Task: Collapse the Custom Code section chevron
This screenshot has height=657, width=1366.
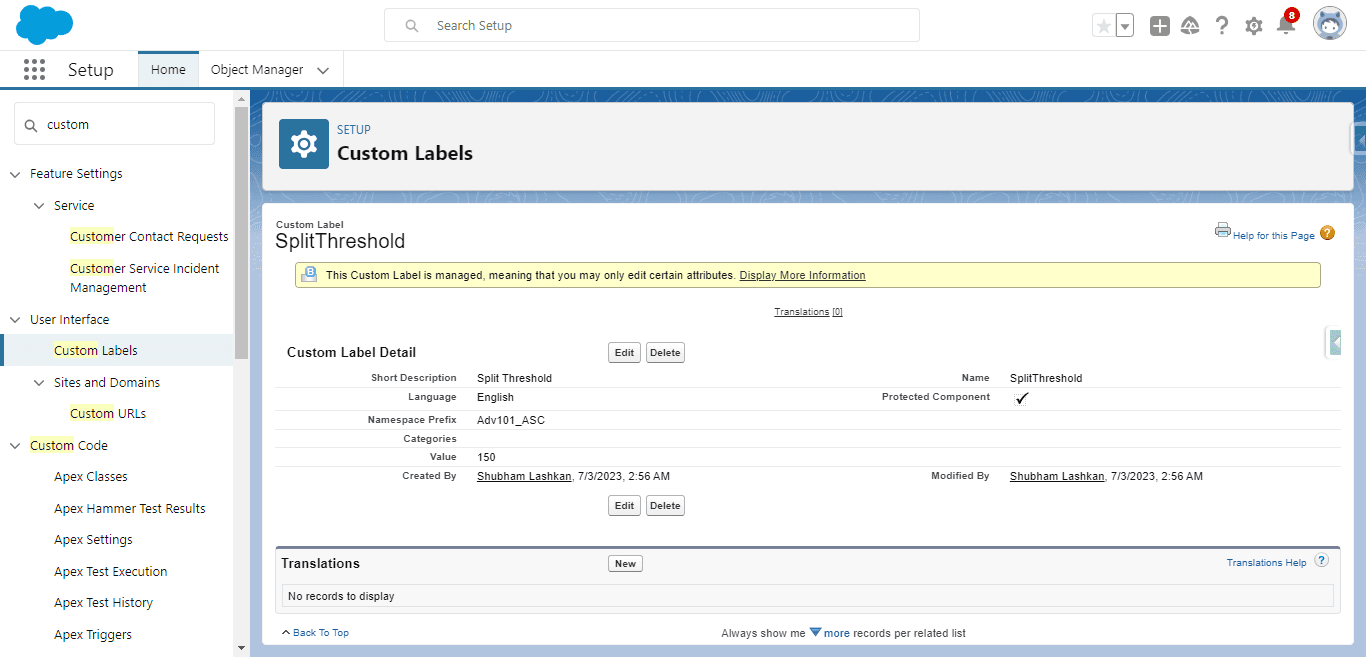Action: click(15, 446)
